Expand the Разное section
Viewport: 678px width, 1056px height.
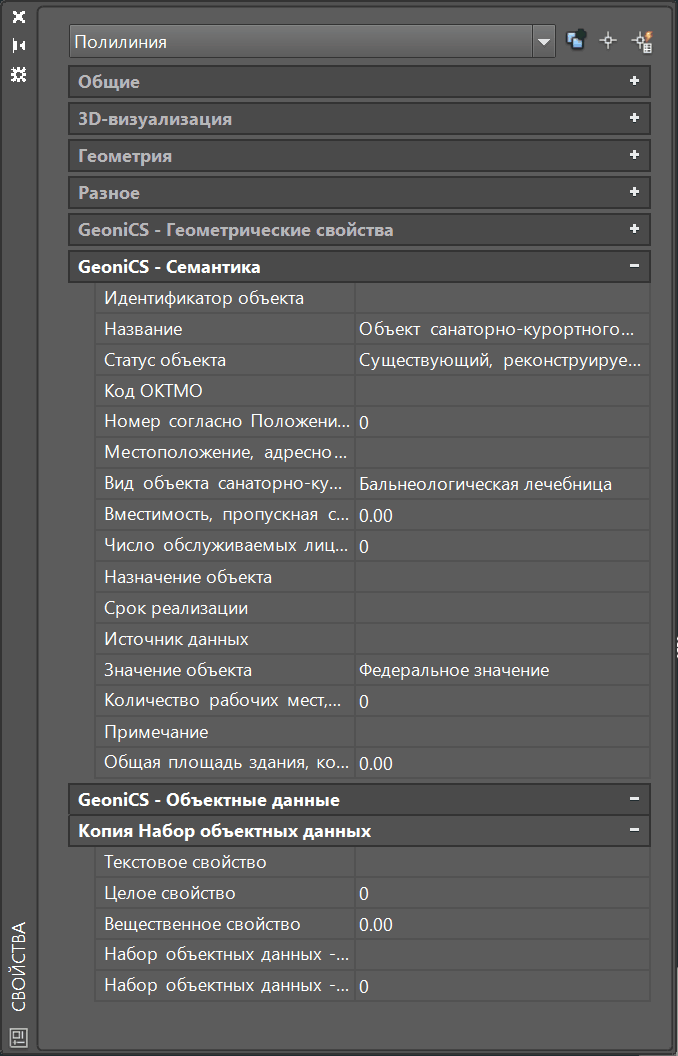(x=634, y=193)
